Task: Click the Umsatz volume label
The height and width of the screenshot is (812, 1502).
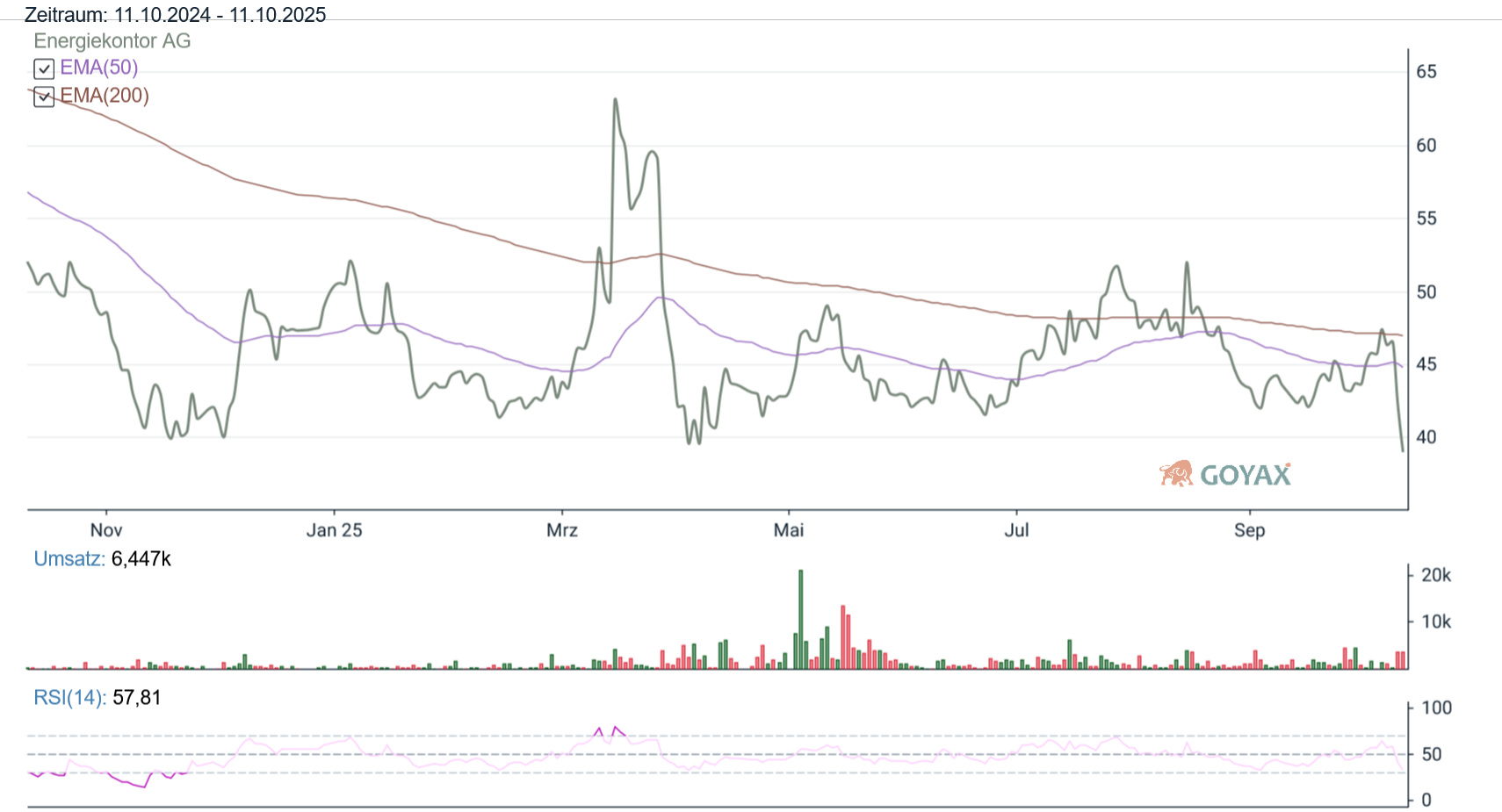Action: (x=69, y=559)
